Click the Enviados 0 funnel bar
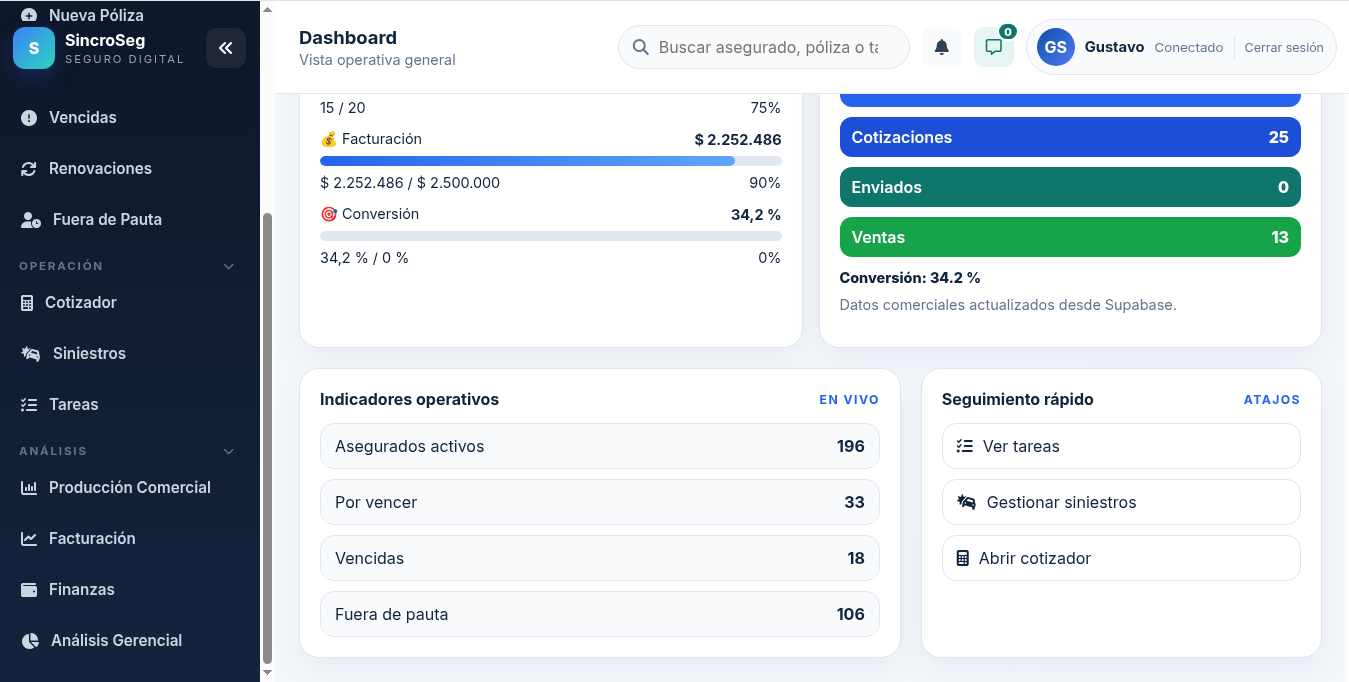This screenshot has width=1349, height=682. pos(1070,187)
